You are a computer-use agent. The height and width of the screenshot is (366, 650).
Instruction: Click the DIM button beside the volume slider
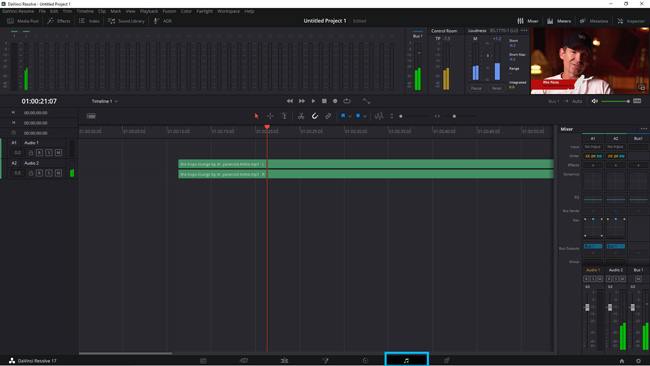(x=637, y=101)
